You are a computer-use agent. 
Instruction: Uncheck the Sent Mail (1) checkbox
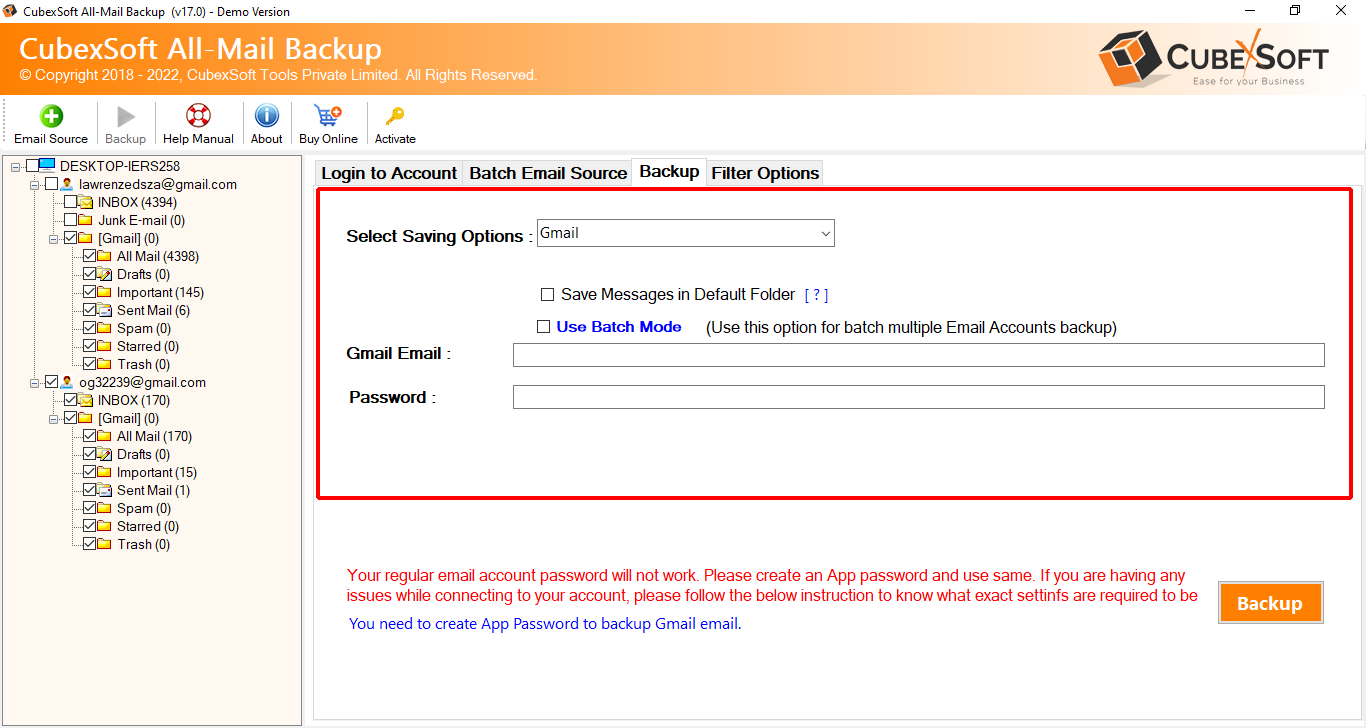(90, 490)
